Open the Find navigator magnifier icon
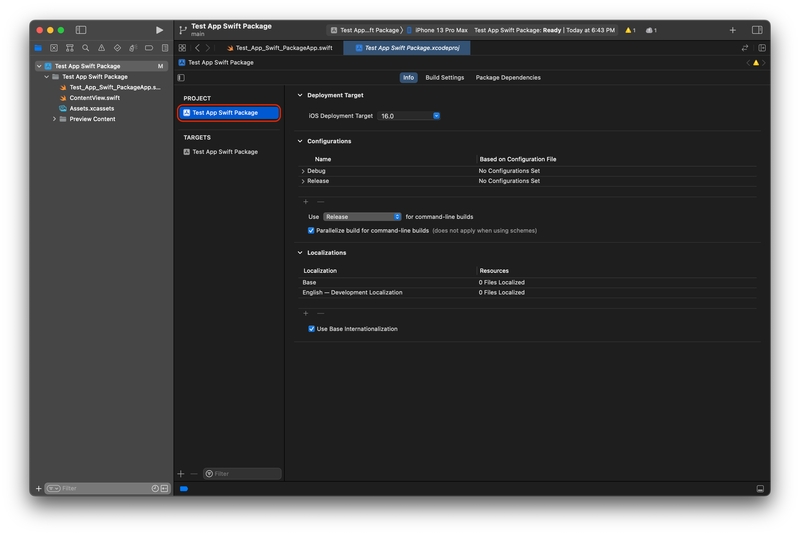Image resolution: width=800 pixels, height=535 pixels. click(x=86, y=48)
